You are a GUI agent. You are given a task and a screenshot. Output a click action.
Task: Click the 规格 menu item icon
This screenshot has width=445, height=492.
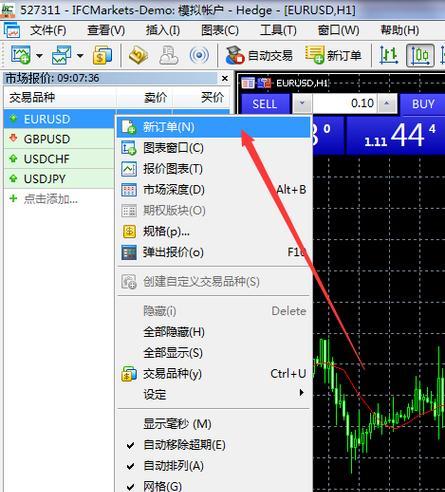click(129, 231)
